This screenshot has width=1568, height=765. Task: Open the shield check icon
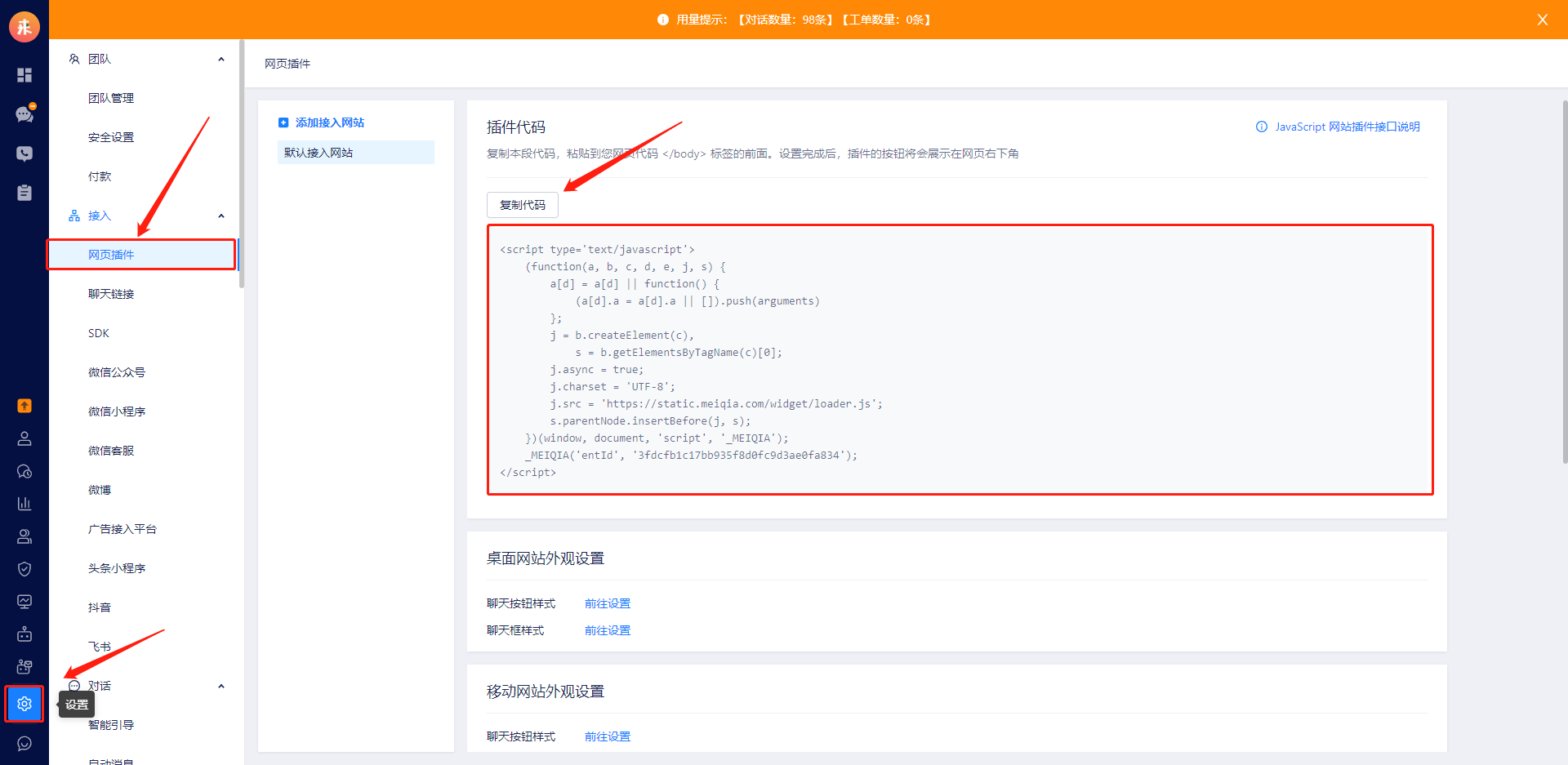click(x=24, y=569)
